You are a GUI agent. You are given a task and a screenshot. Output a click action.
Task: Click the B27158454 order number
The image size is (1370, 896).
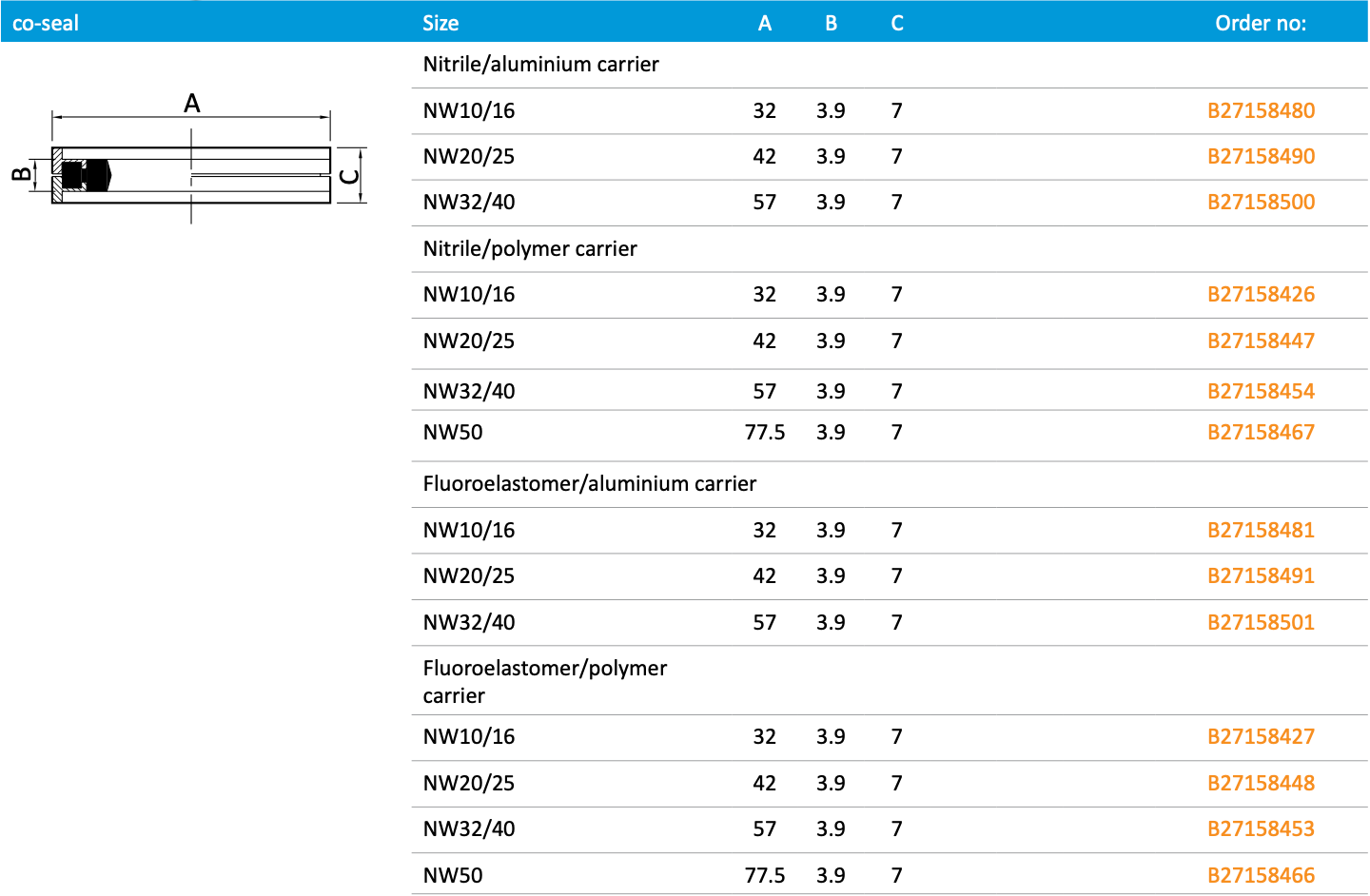click(1261, 391)
